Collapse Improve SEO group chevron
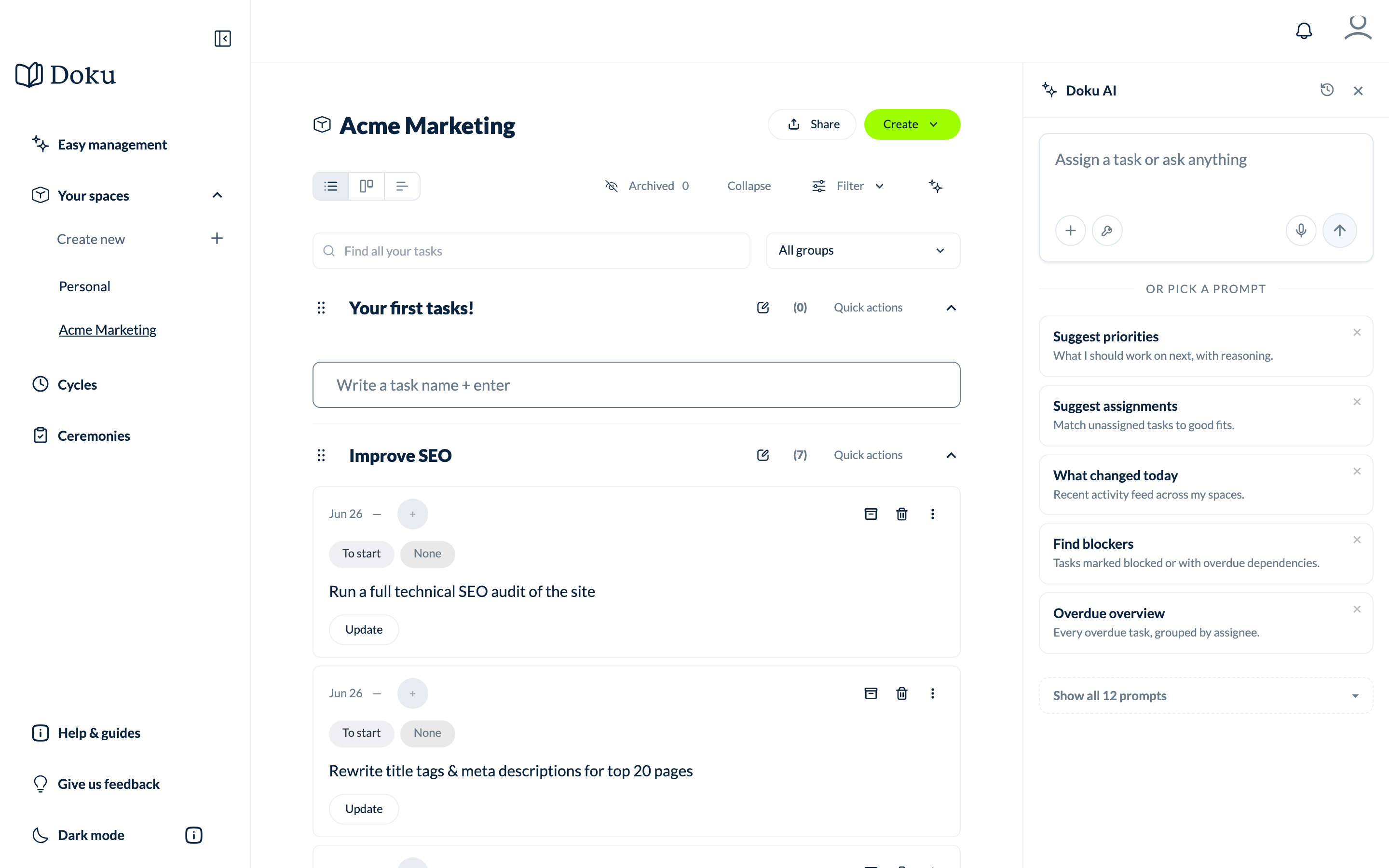Image resolution: width=1389 pixels, height=868 pixels. coord(951,456)
